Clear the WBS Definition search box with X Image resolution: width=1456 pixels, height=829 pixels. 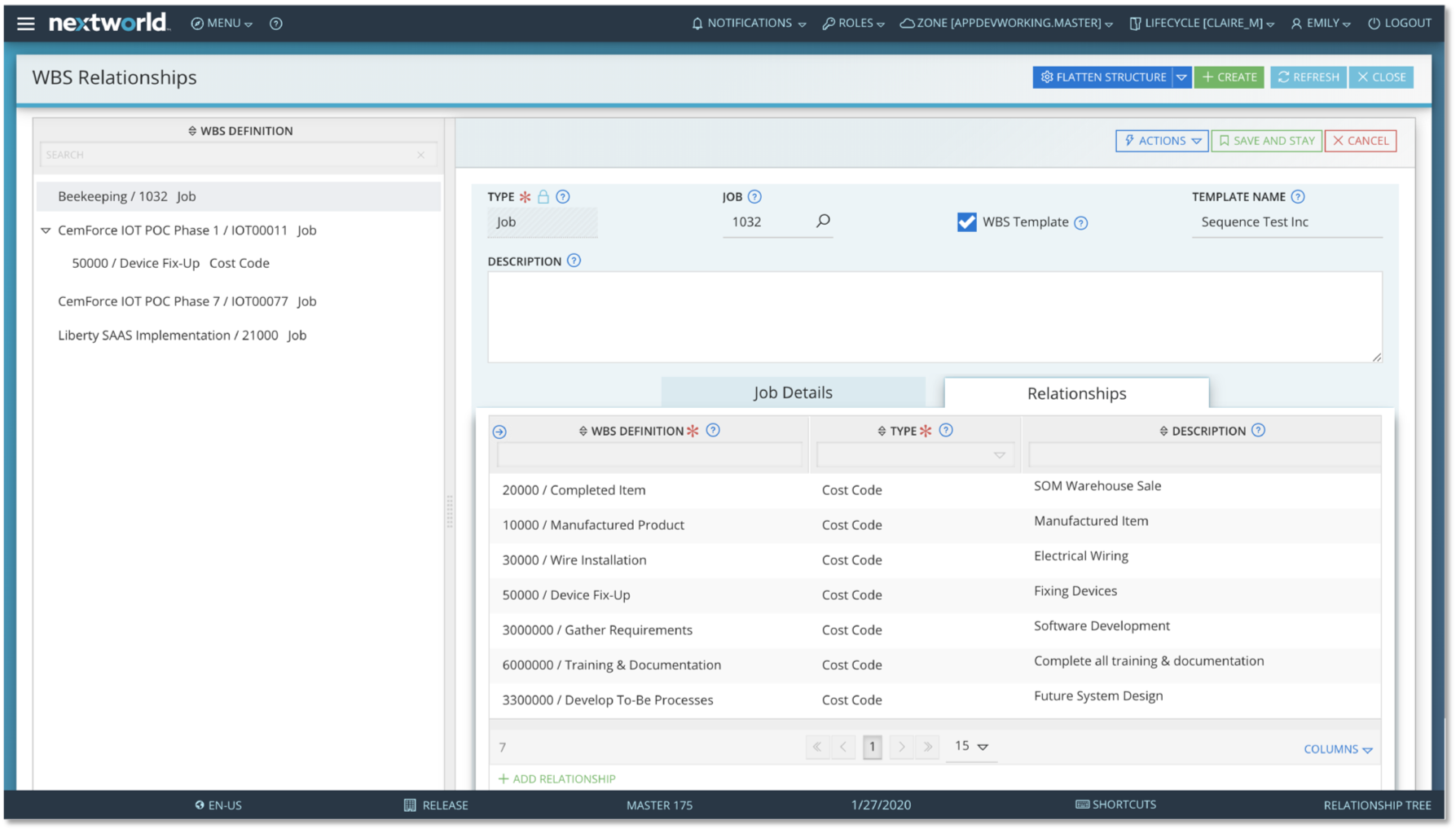coord(421,155)
